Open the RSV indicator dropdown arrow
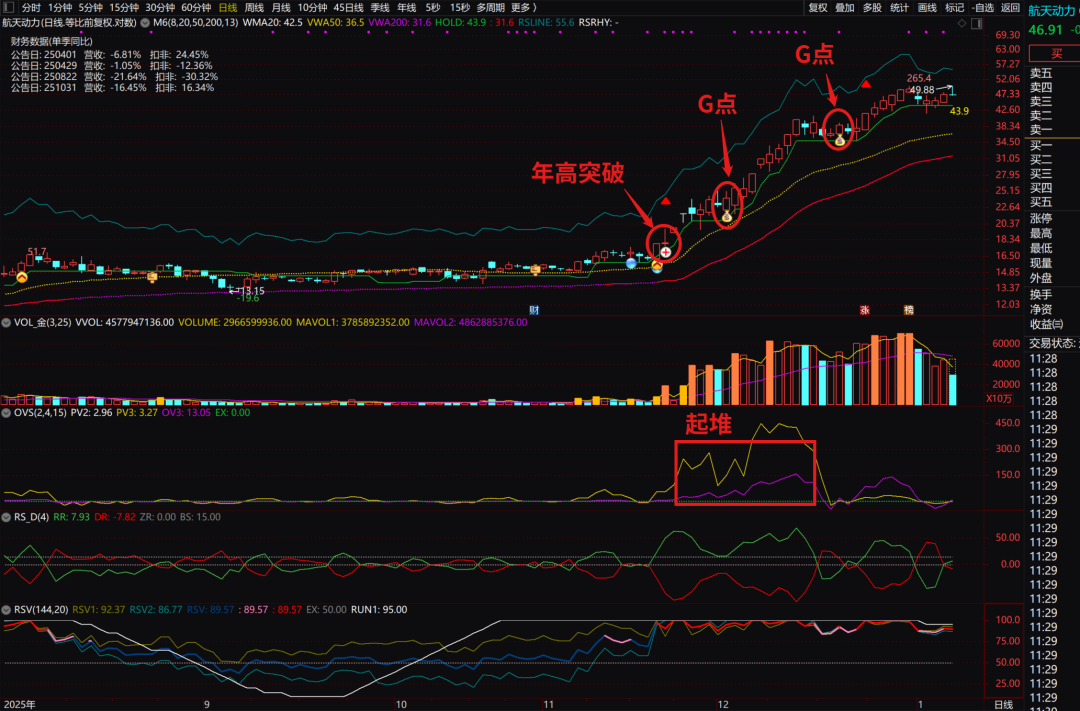The height and width of the screenshot is (711, 1080). 6,610
